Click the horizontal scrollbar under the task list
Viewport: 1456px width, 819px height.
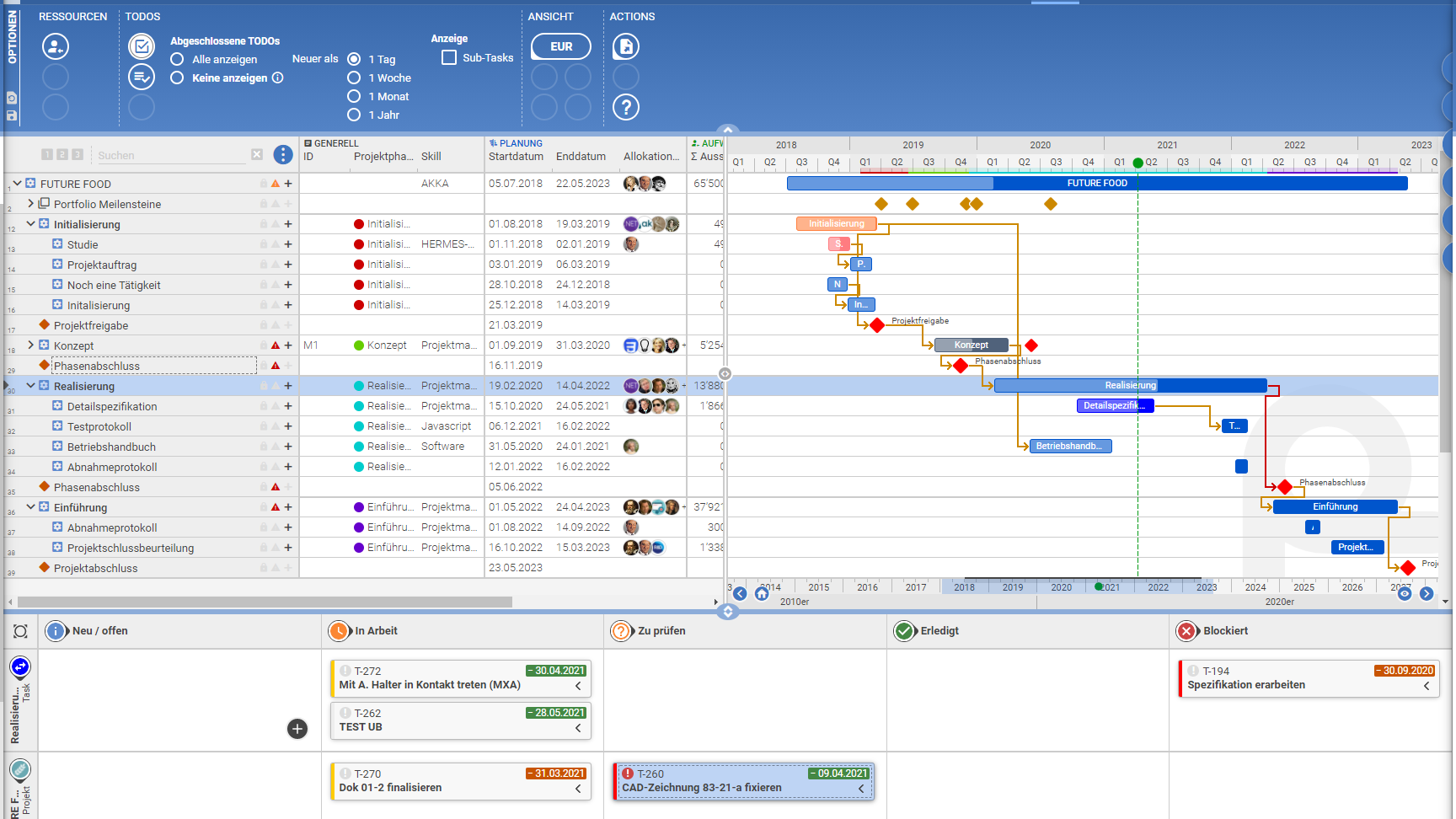click(x=265, y=602)
